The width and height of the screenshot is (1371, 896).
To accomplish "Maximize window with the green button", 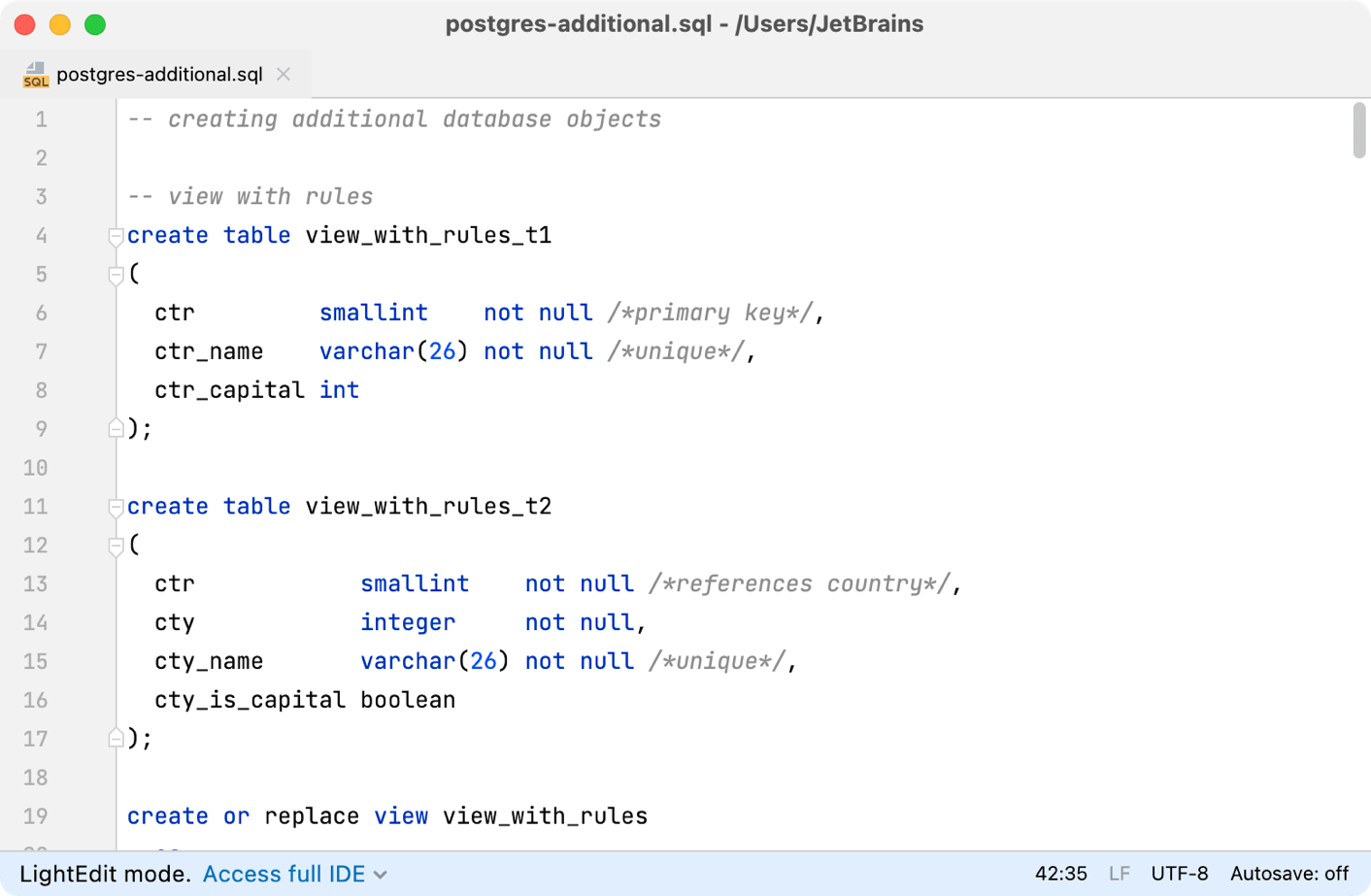I will click(x=95, y=24).
